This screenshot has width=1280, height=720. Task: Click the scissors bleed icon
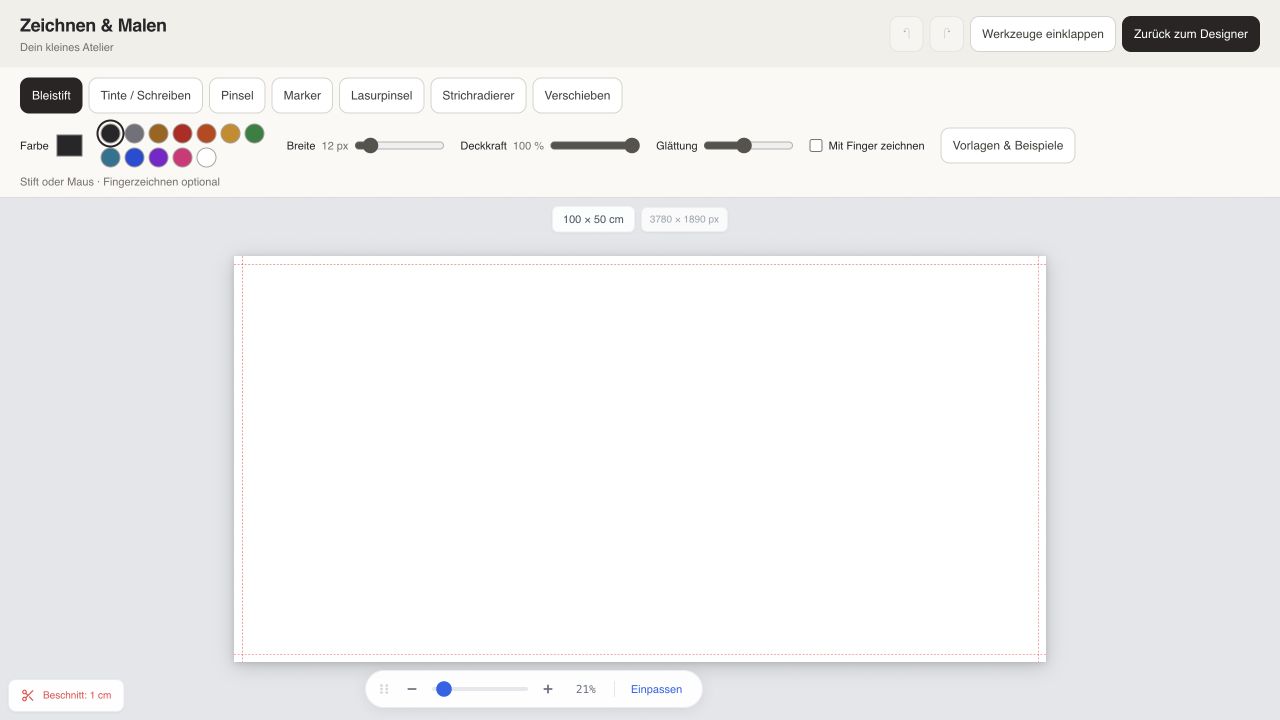[x=28, y=695]
